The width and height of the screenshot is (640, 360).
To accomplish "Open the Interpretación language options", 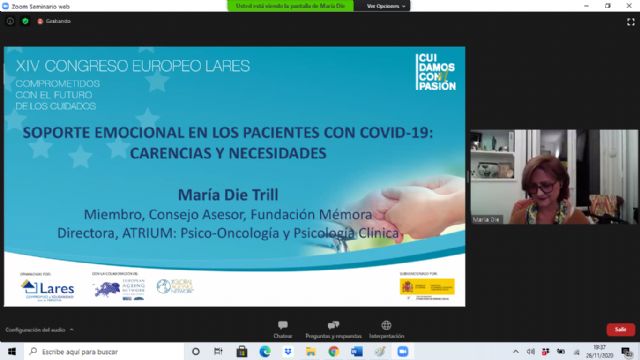I will 386,329.
